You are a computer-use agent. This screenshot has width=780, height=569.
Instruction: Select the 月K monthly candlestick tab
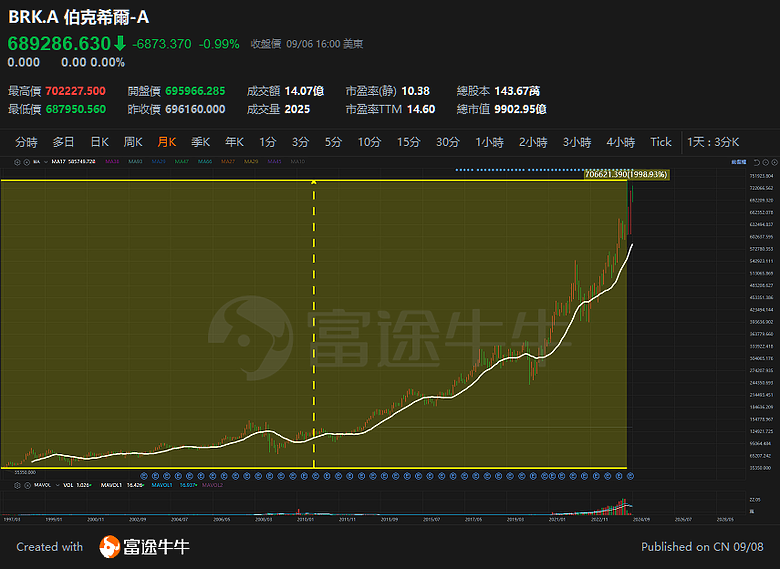coord(167,142)
